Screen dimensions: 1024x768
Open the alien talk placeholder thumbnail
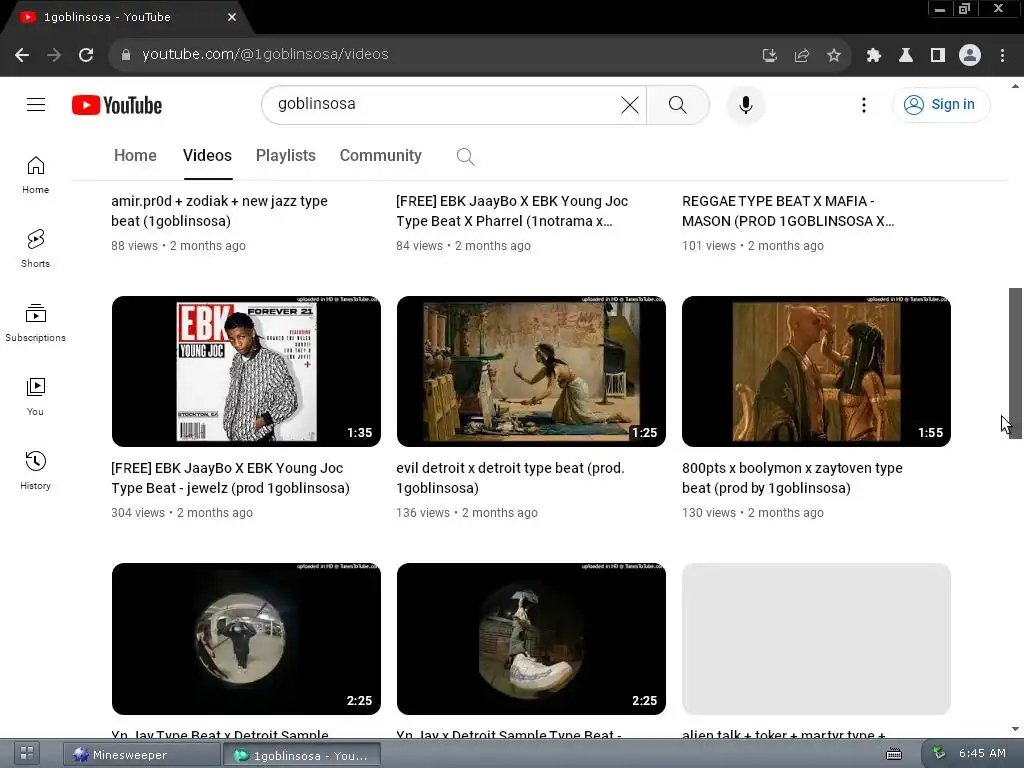click(816, 639)
